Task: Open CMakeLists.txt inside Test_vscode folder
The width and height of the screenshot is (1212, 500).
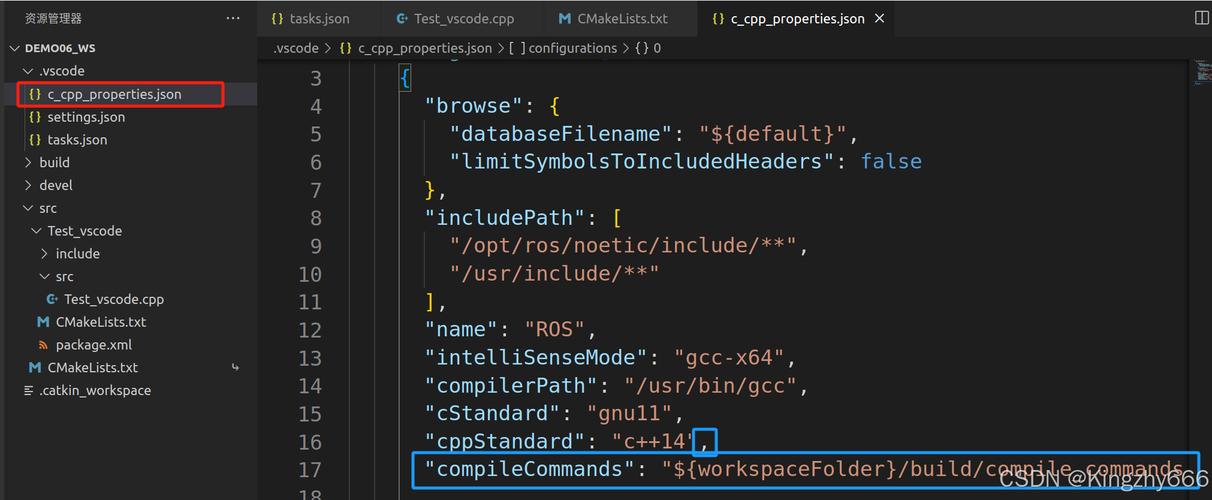Action: [x=101, y=322]
